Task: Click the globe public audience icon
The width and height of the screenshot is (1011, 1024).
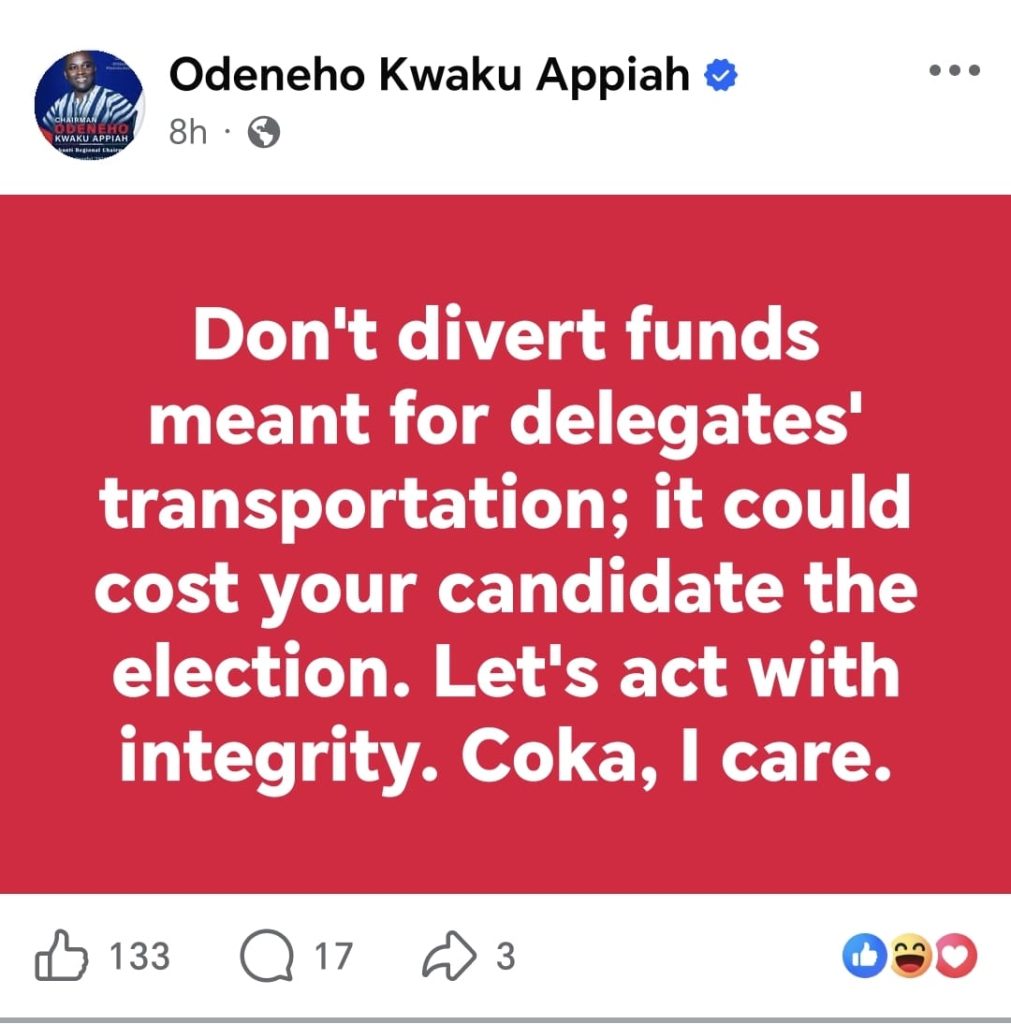Action: pyautogui.click(x=262, y=132)
